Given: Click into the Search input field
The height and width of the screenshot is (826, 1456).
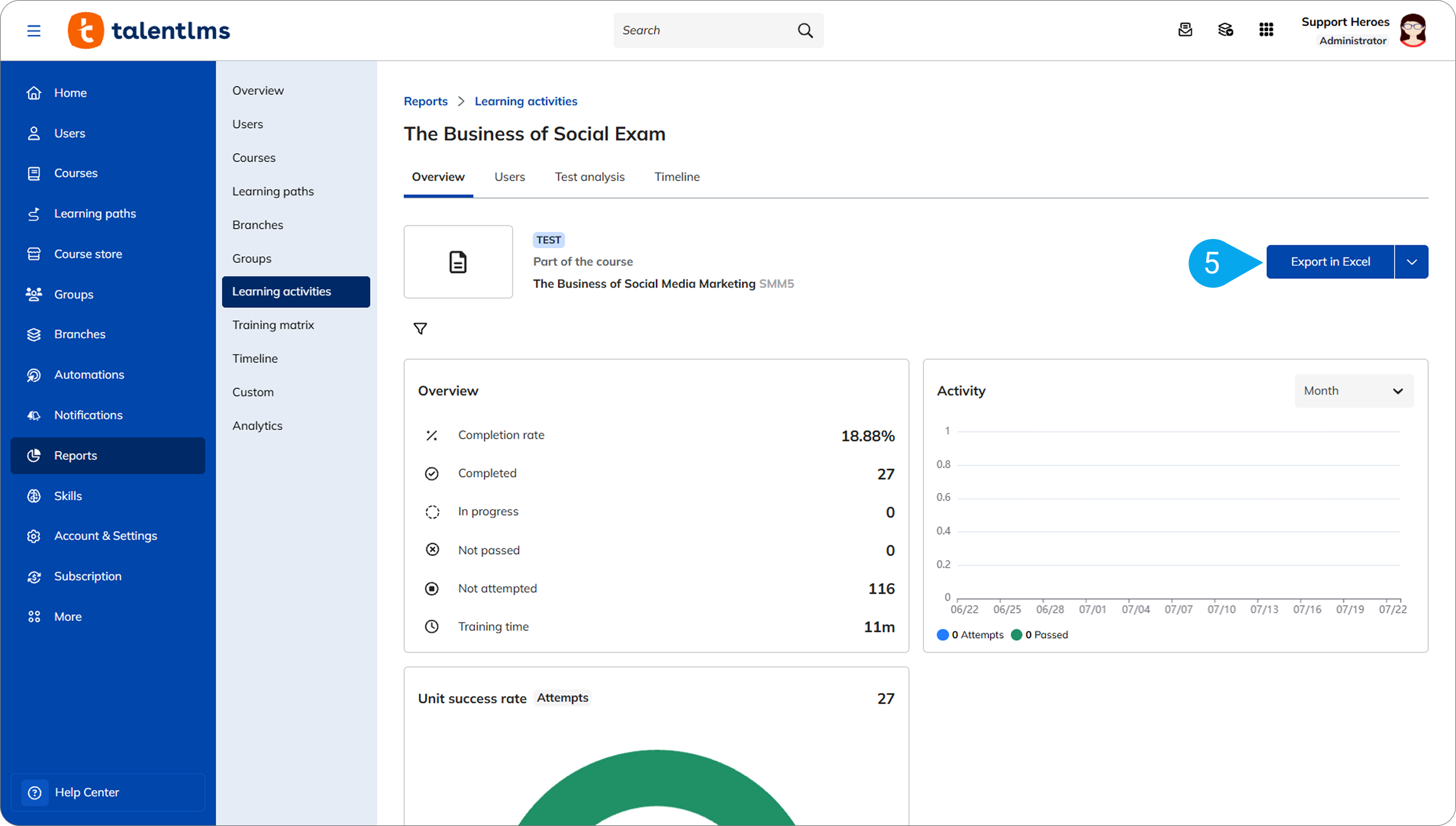Looking at the screenshot, I should [x=705, y=30].
